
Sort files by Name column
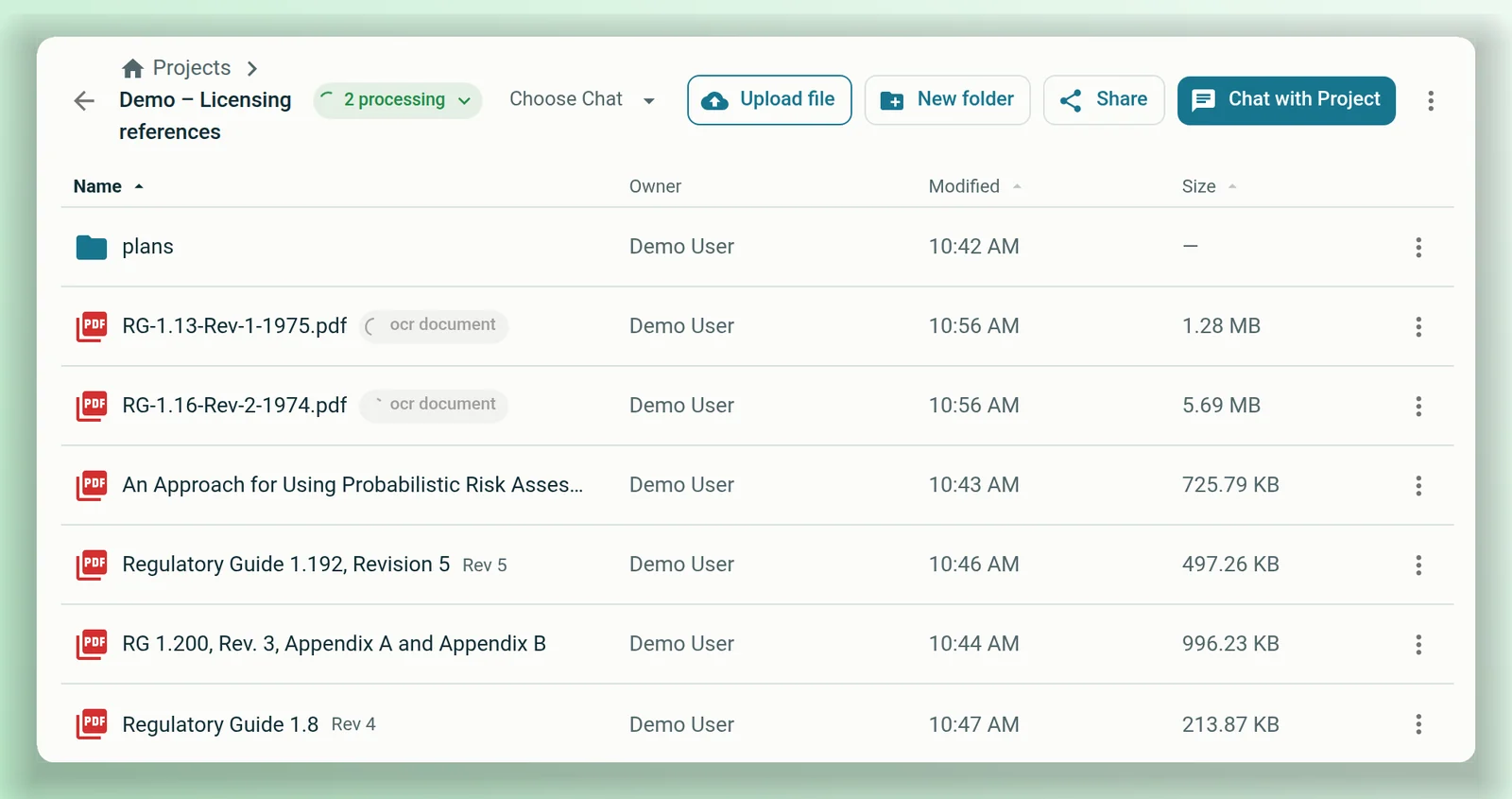tap(108, 186)
